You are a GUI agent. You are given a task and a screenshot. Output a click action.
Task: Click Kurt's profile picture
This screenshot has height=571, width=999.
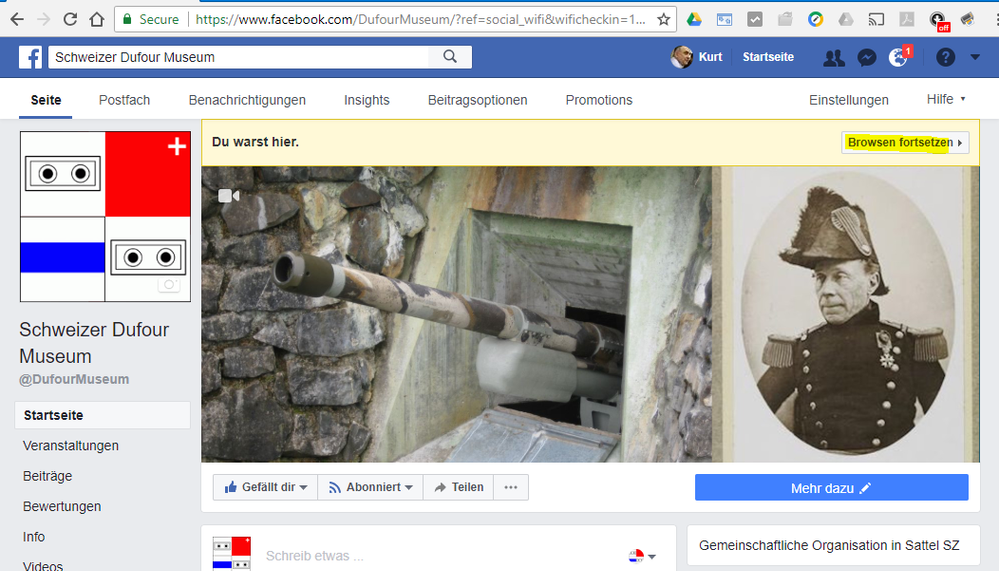click(x=682, y=57)
